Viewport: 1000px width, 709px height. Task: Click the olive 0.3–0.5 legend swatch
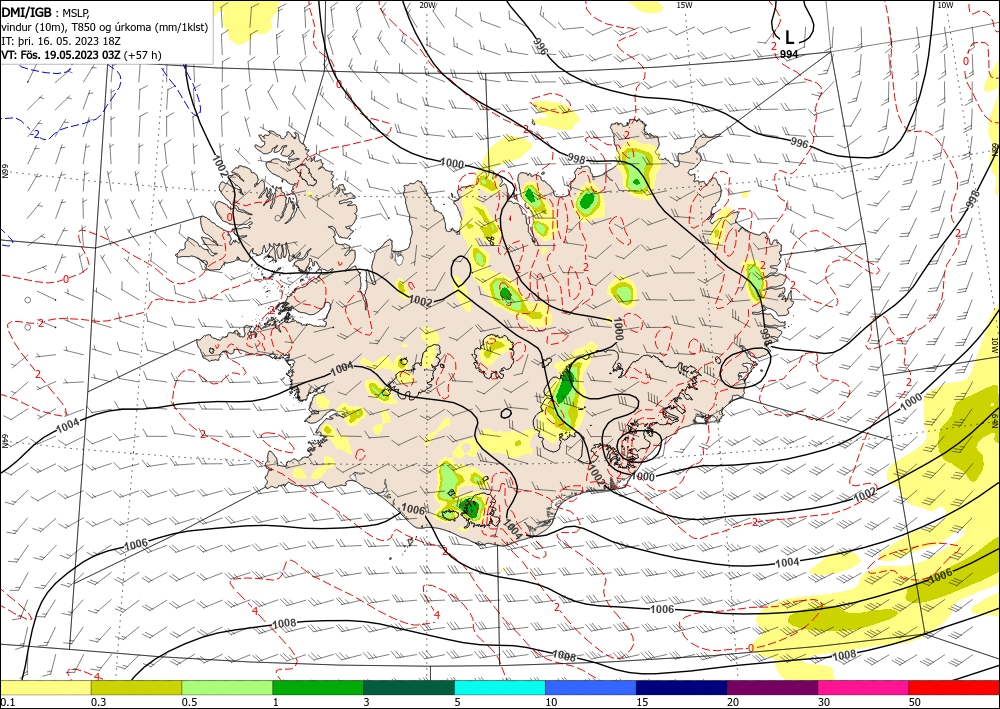[x=136, y=687]
